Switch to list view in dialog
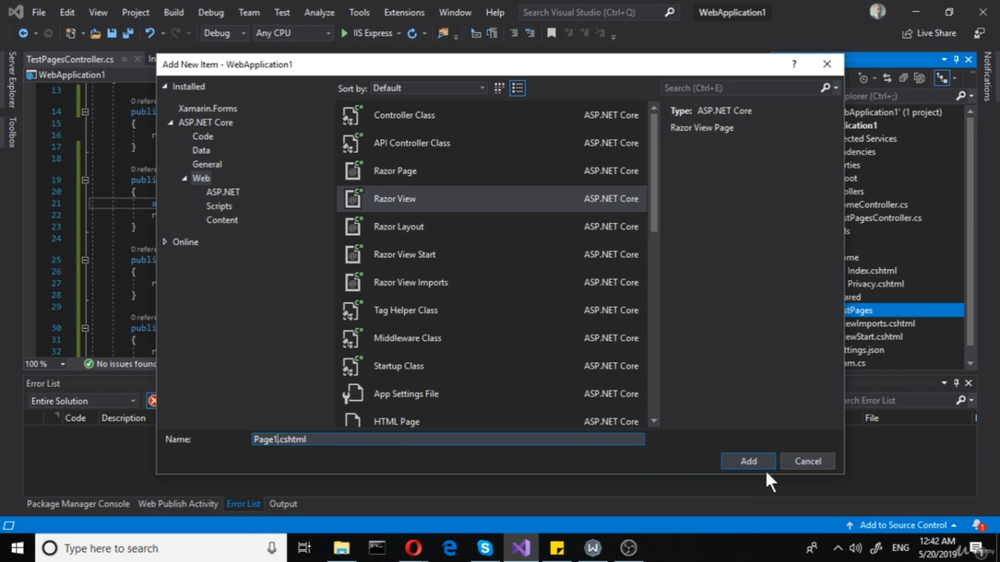The image size is (1000, 562). coord(517,88)
